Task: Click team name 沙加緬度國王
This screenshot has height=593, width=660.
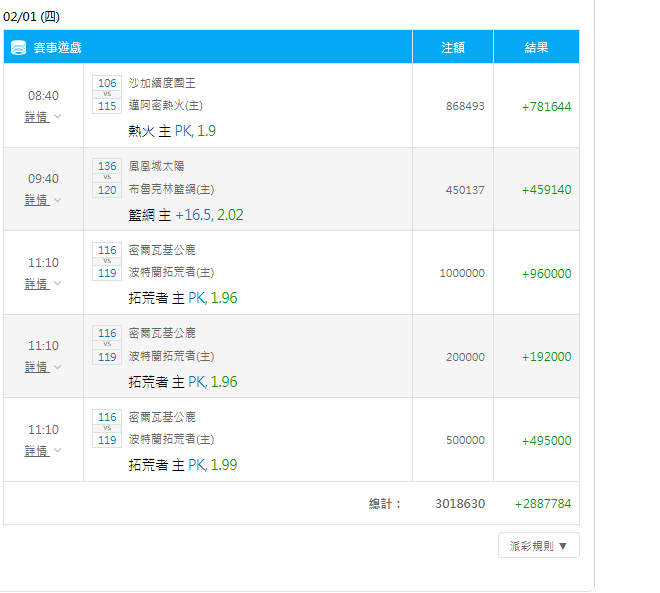Action: coord(162,83)
